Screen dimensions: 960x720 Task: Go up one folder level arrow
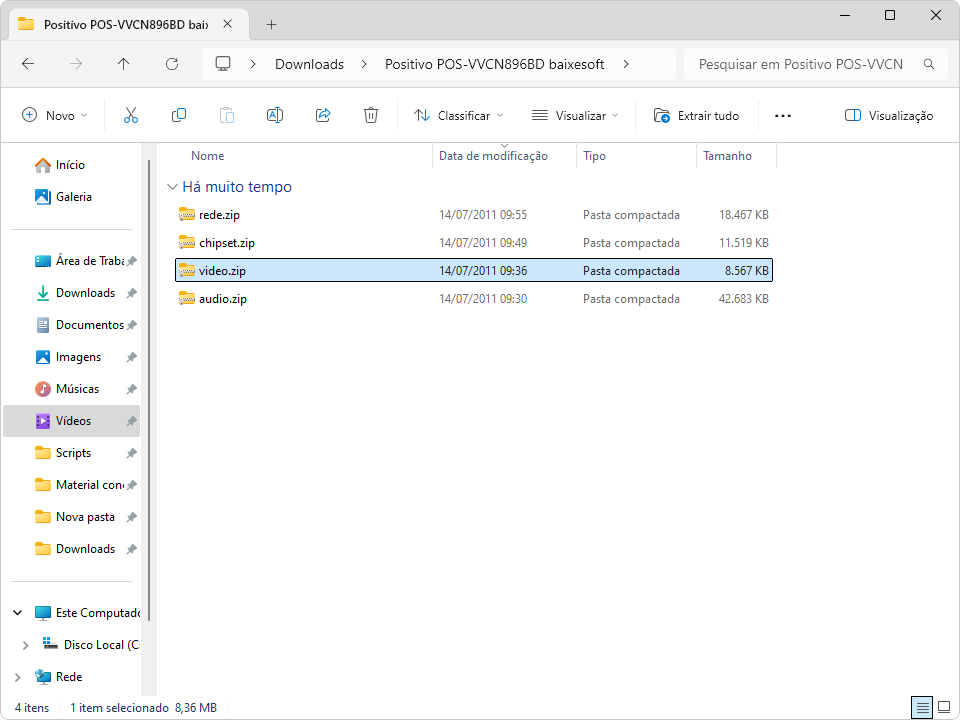[124, 64]
